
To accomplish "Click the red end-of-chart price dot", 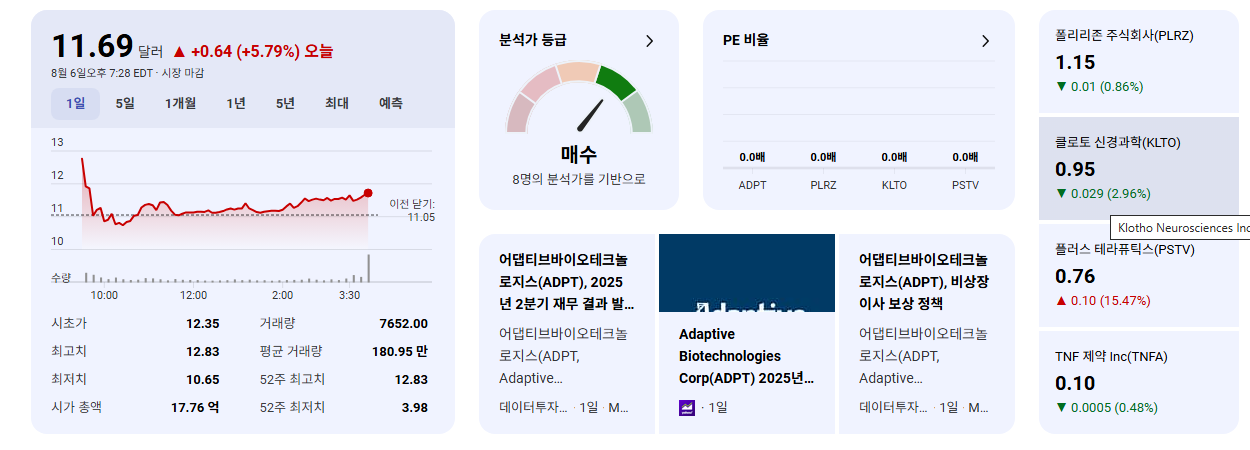I will [x=368, y=193].
